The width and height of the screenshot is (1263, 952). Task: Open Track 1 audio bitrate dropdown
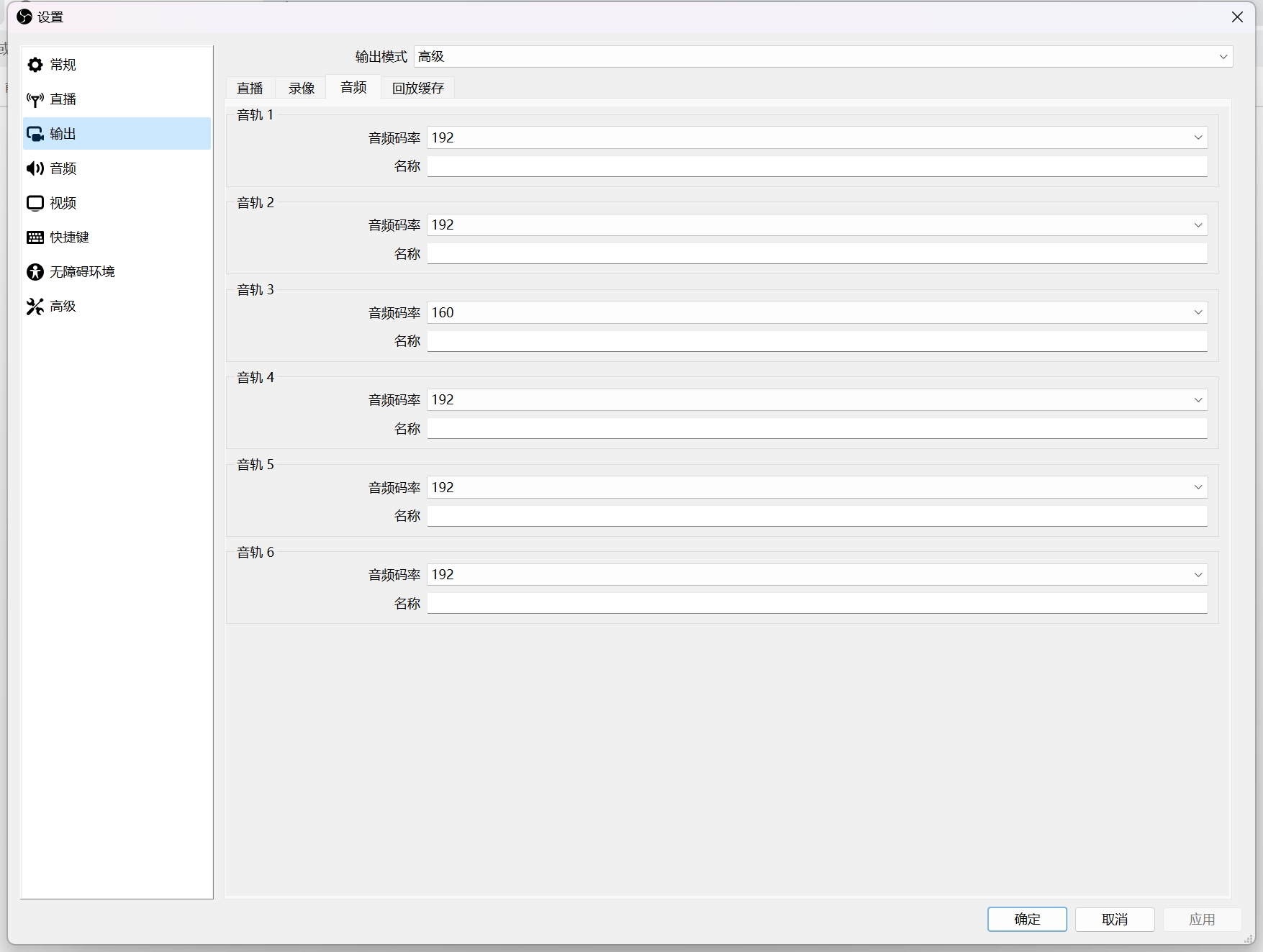[817, 137]
